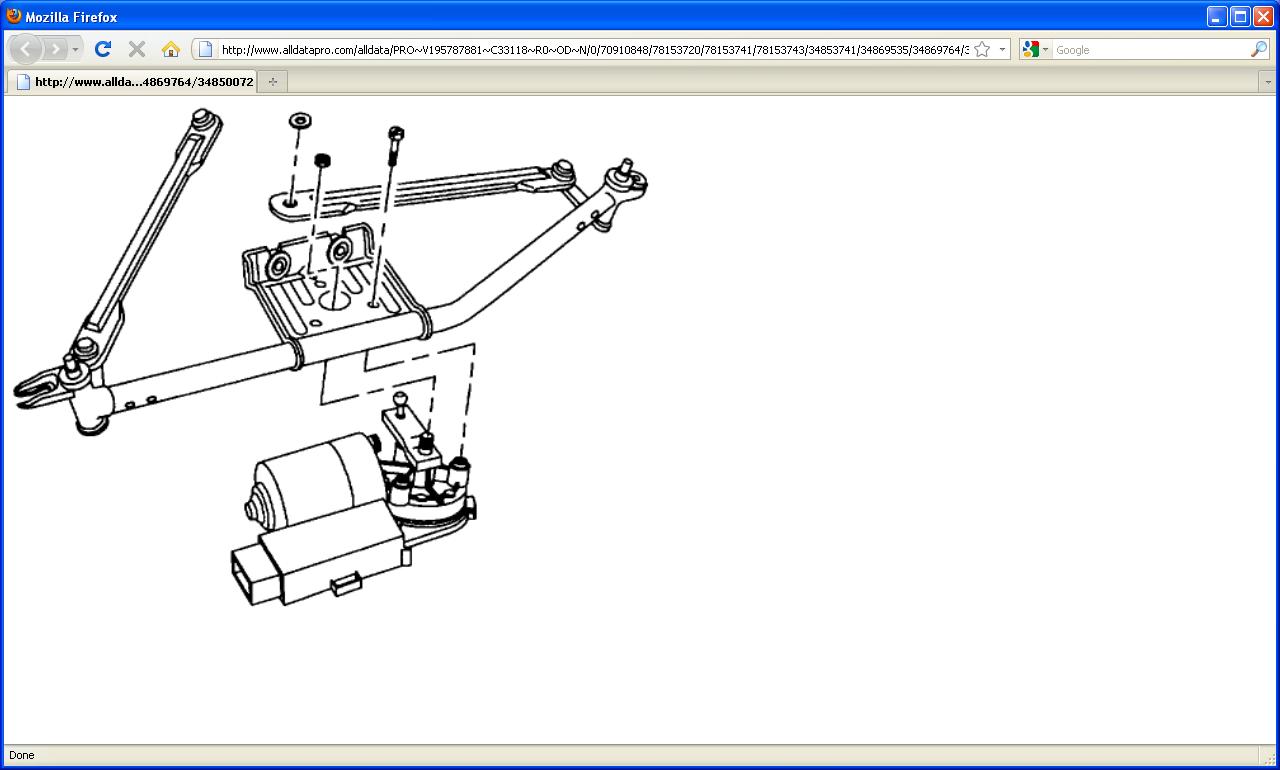Maximize the Mozilla Firefox window
The image size is (1280, 770).
coord(1240,16)
